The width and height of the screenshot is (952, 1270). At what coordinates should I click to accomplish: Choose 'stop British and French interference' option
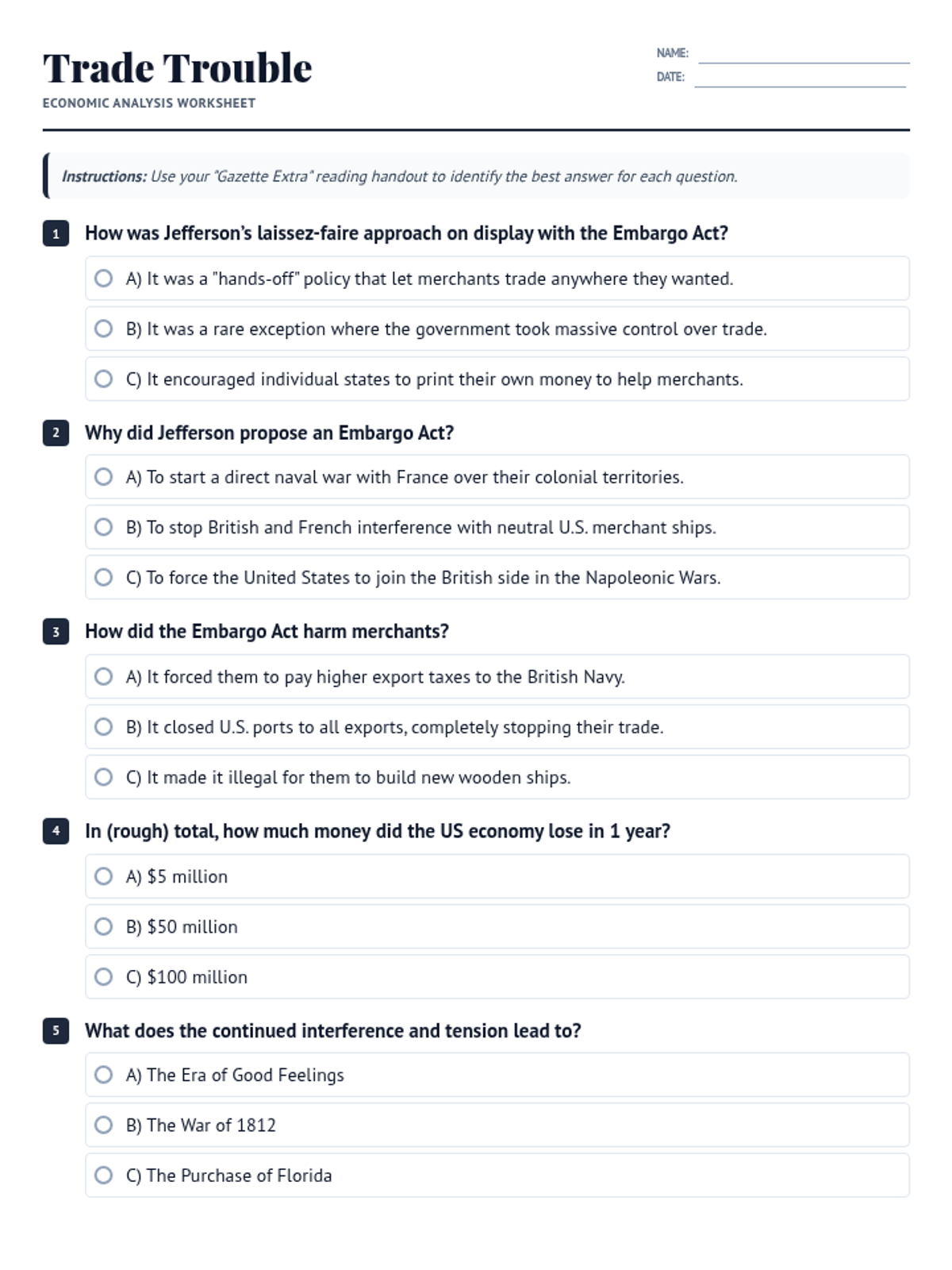(497, 527)
